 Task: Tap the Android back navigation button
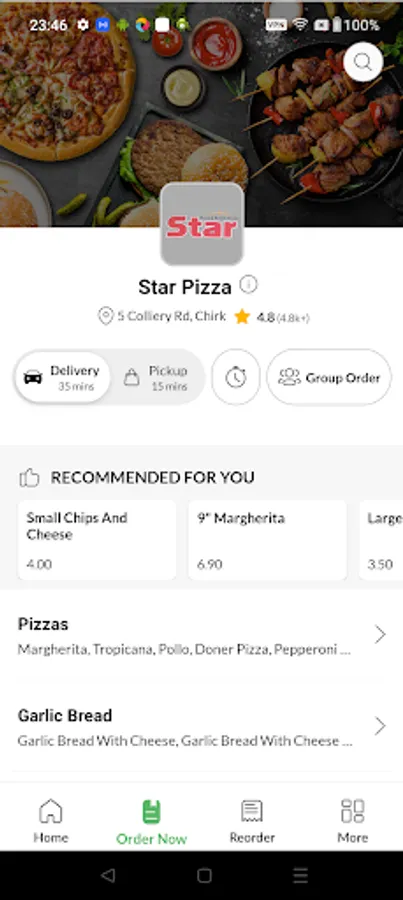(x=107, y=875)
